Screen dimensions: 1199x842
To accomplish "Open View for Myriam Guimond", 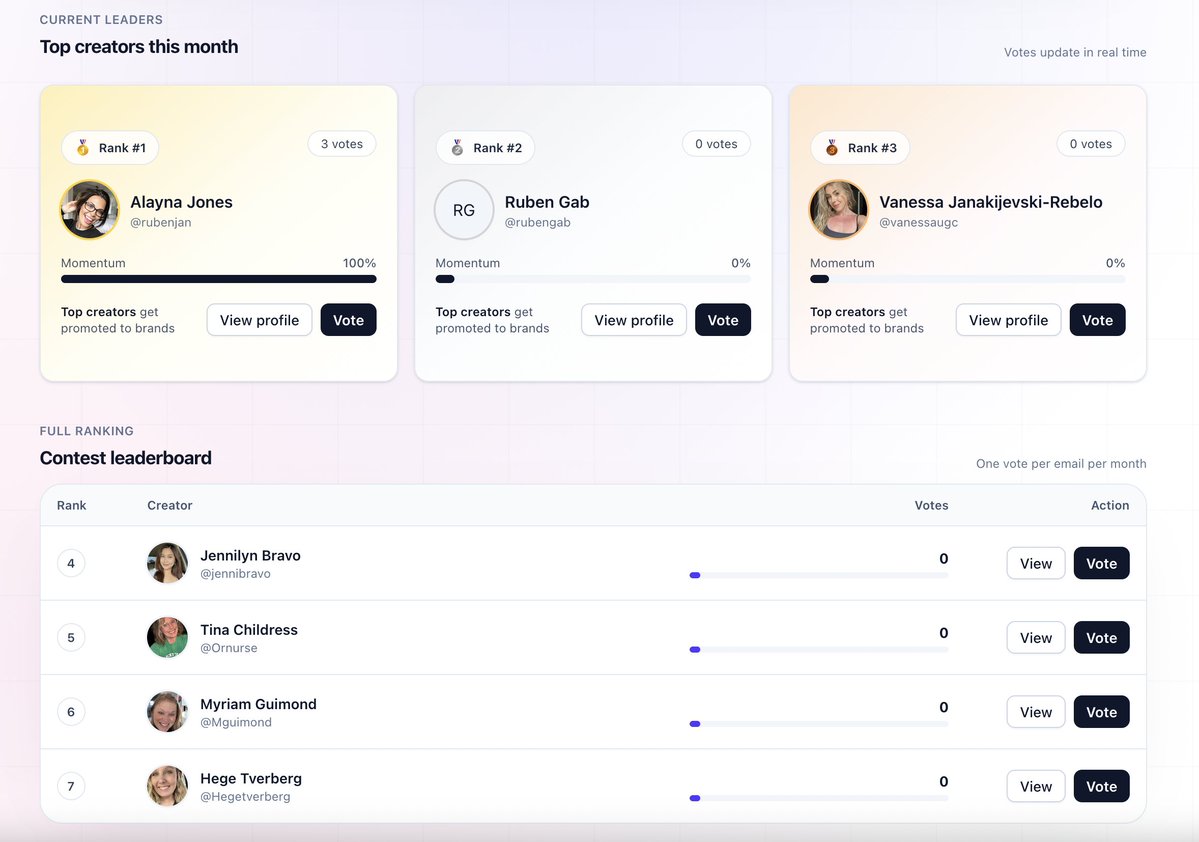I will point(1036,711).
